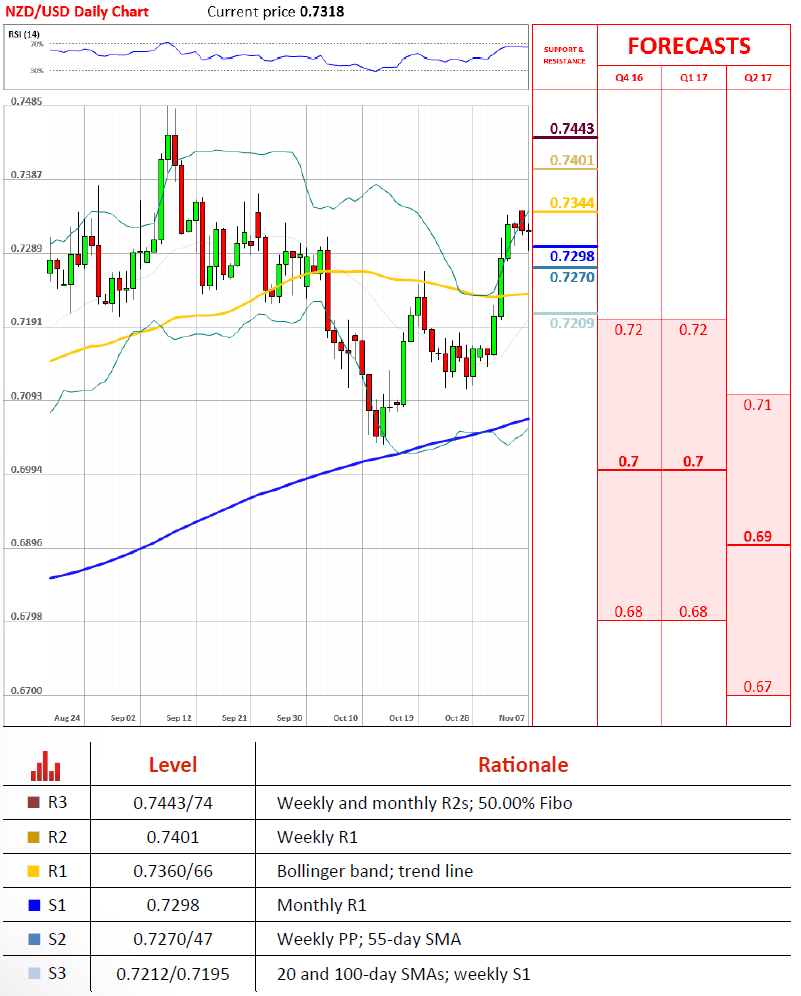
Task: Click the Q1 17 median forecast 0.7
Action: (693, 461)
